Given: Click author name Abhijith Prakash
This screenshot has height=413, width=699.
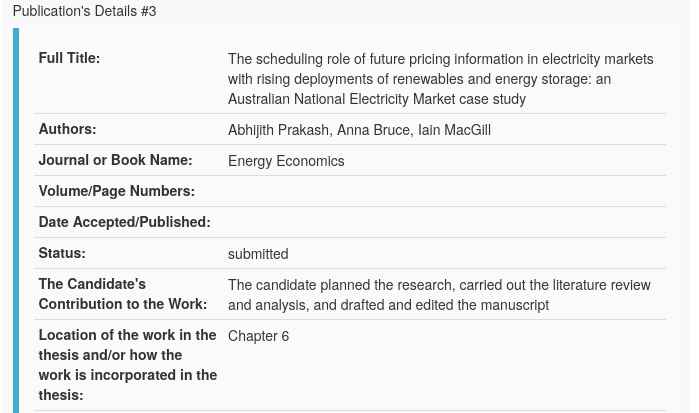Looking at the screenshot, I should pyautogui.click(x=279, y=130).
